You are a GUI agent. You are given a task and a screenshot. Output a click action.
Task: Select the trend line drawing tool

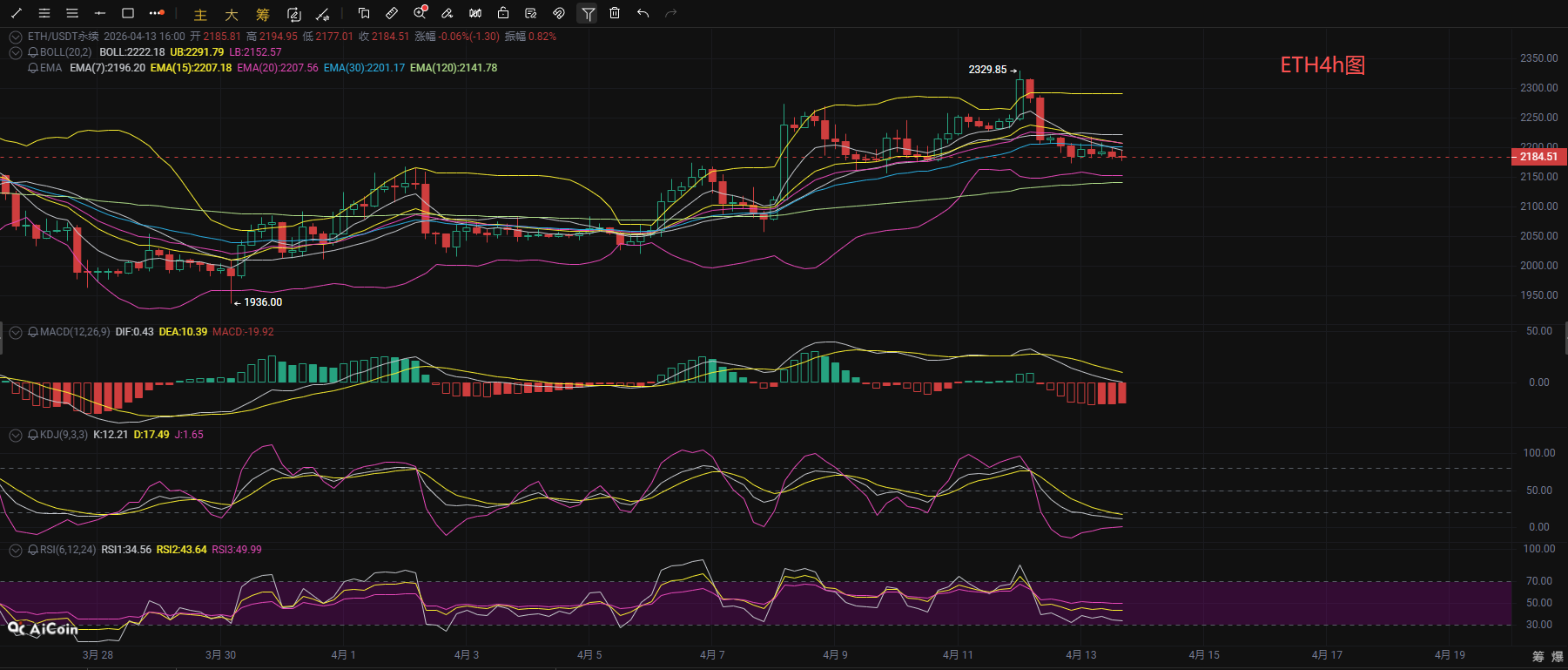17,13
